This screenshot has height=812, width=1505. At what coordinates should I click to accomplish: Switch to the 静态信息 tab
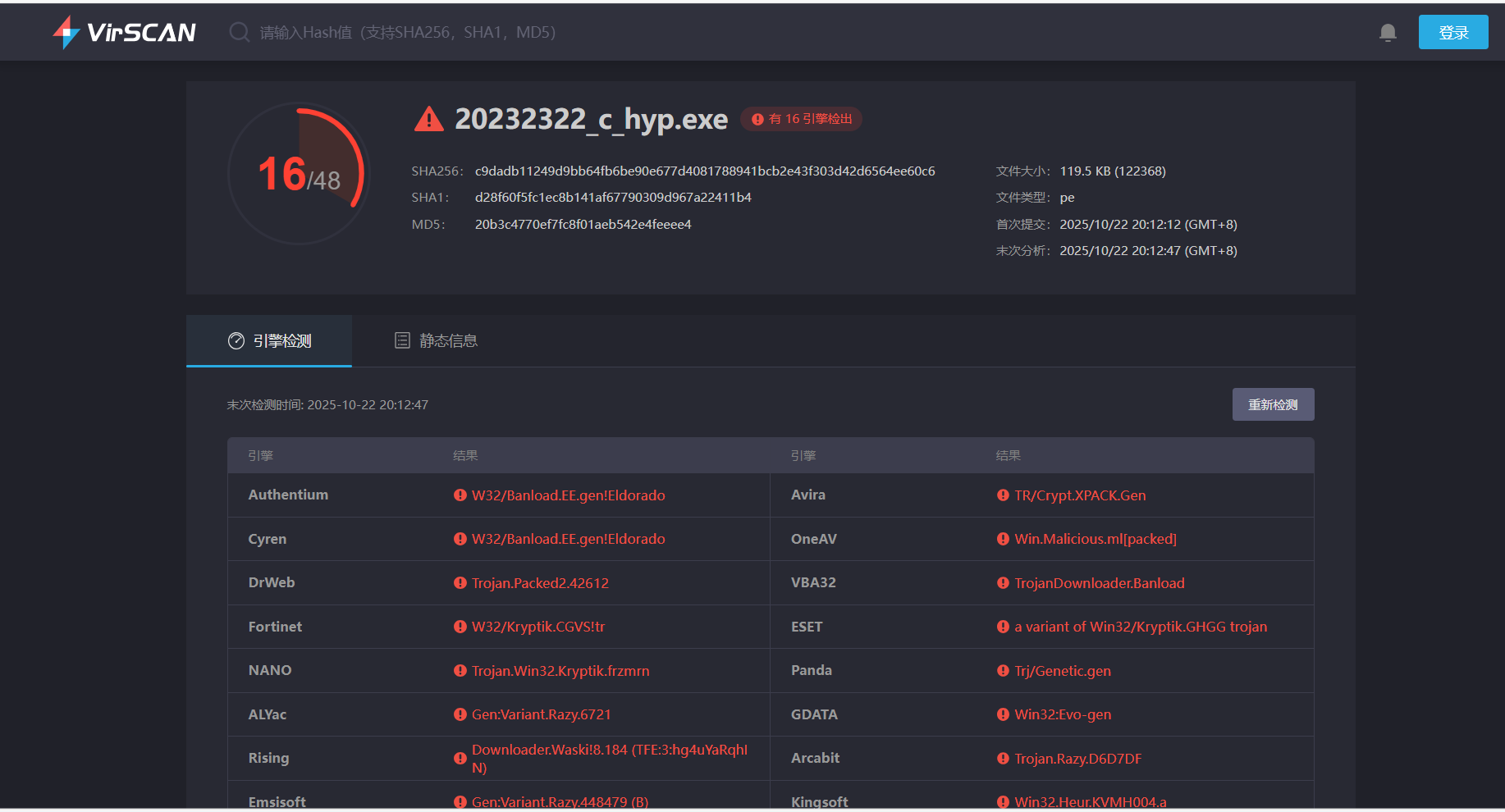pyautogui.click(x=436, y=341)
